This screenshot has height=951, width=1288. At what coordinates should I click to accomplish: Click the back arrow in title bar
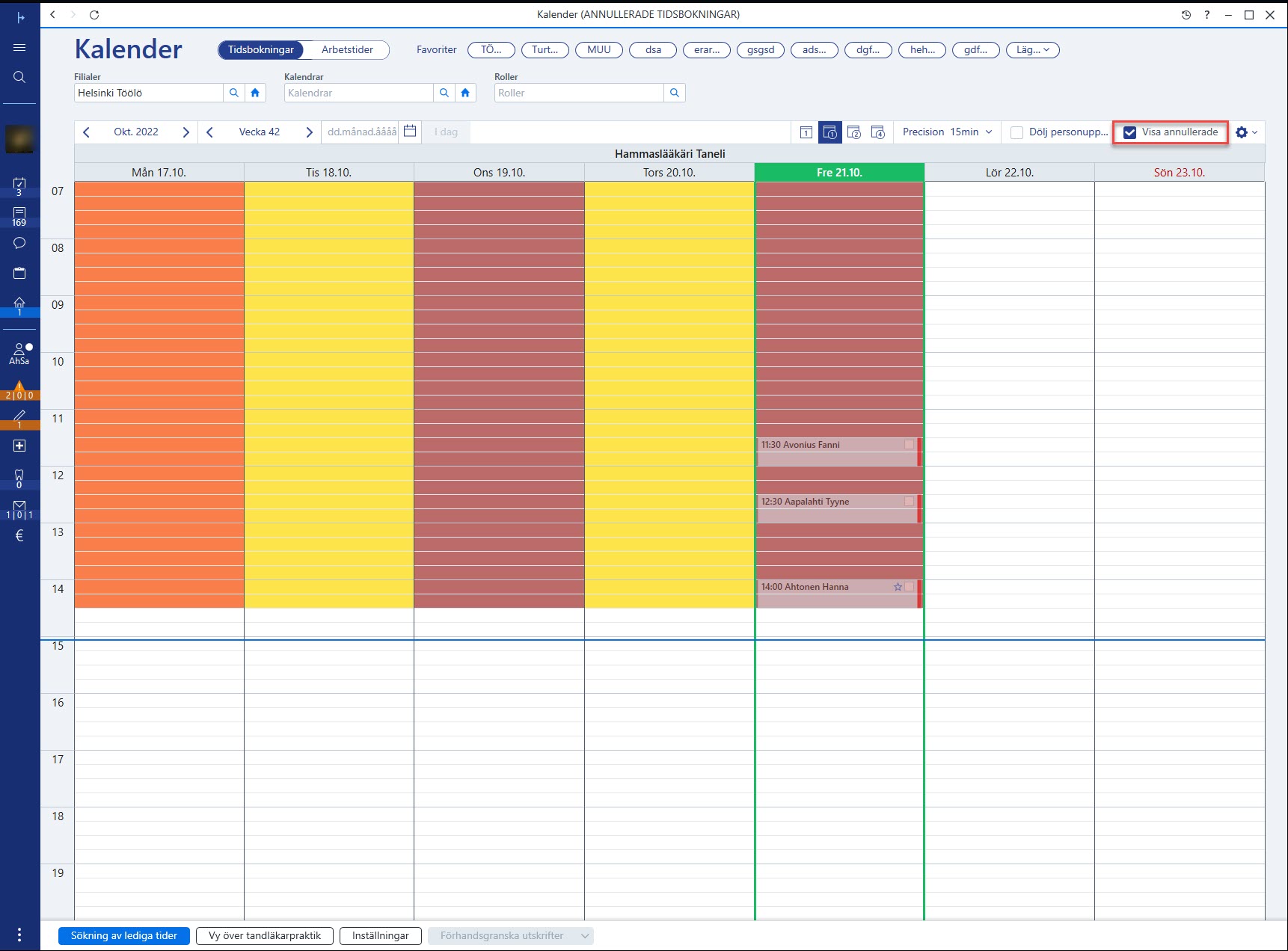(52, 14)
